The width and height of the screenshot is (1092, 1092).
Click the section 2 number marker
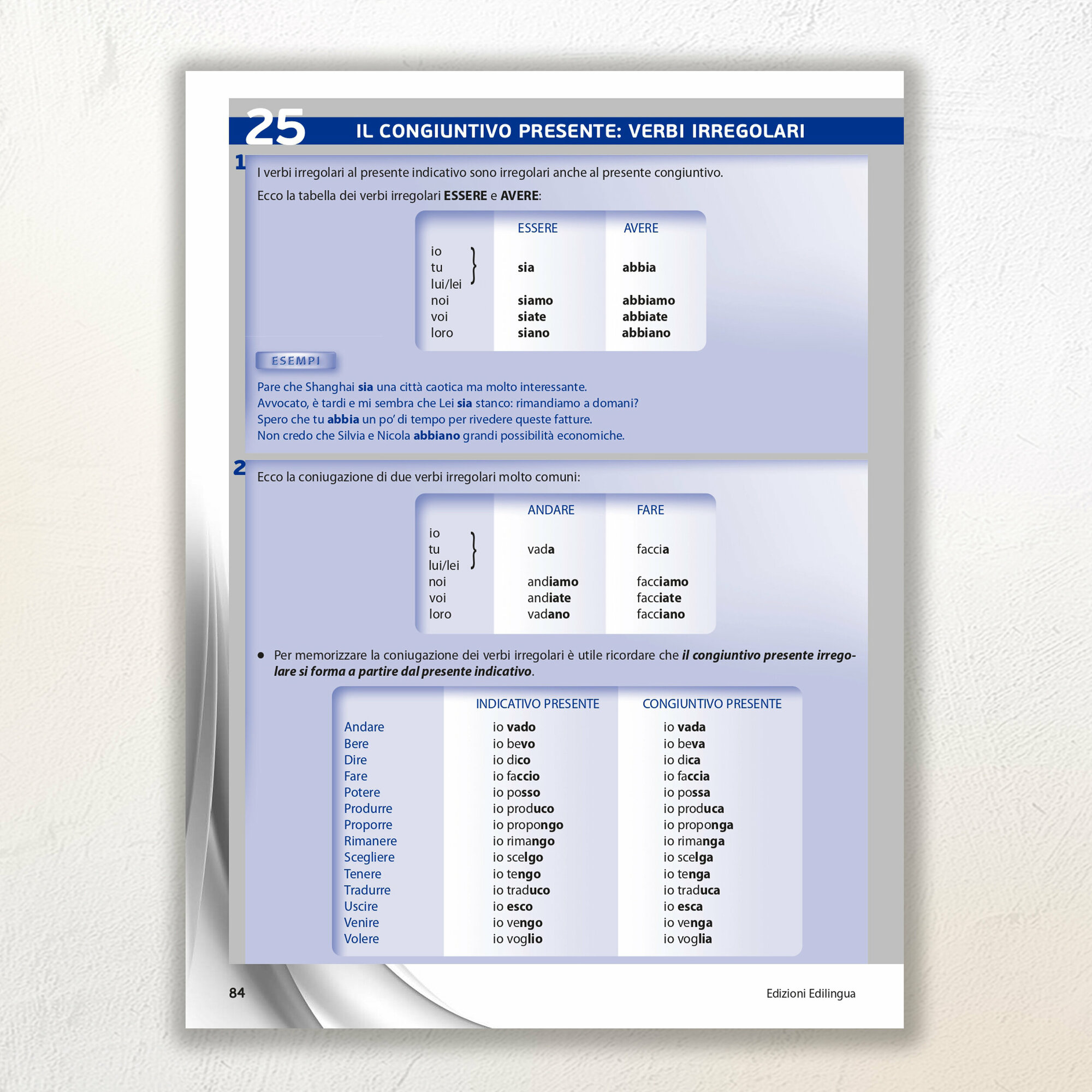pos(240,467)
